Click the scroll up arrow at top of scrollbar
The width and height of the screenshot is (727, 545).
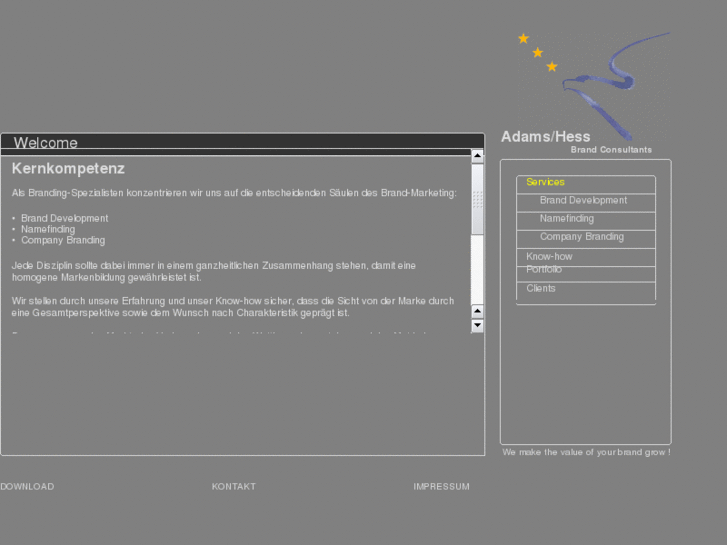coord(477,156)
